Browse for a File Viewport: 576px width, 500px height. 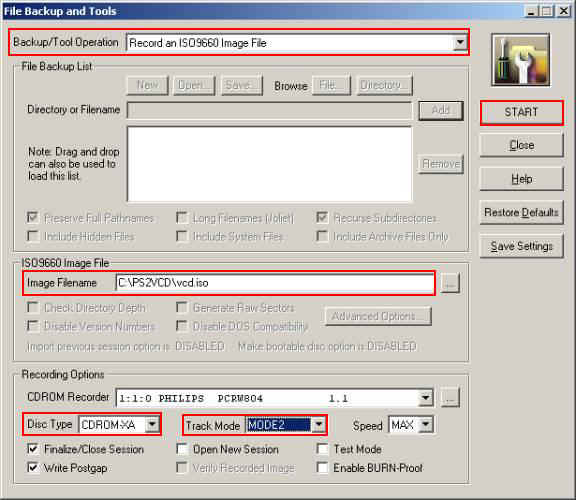coord(331,85)
